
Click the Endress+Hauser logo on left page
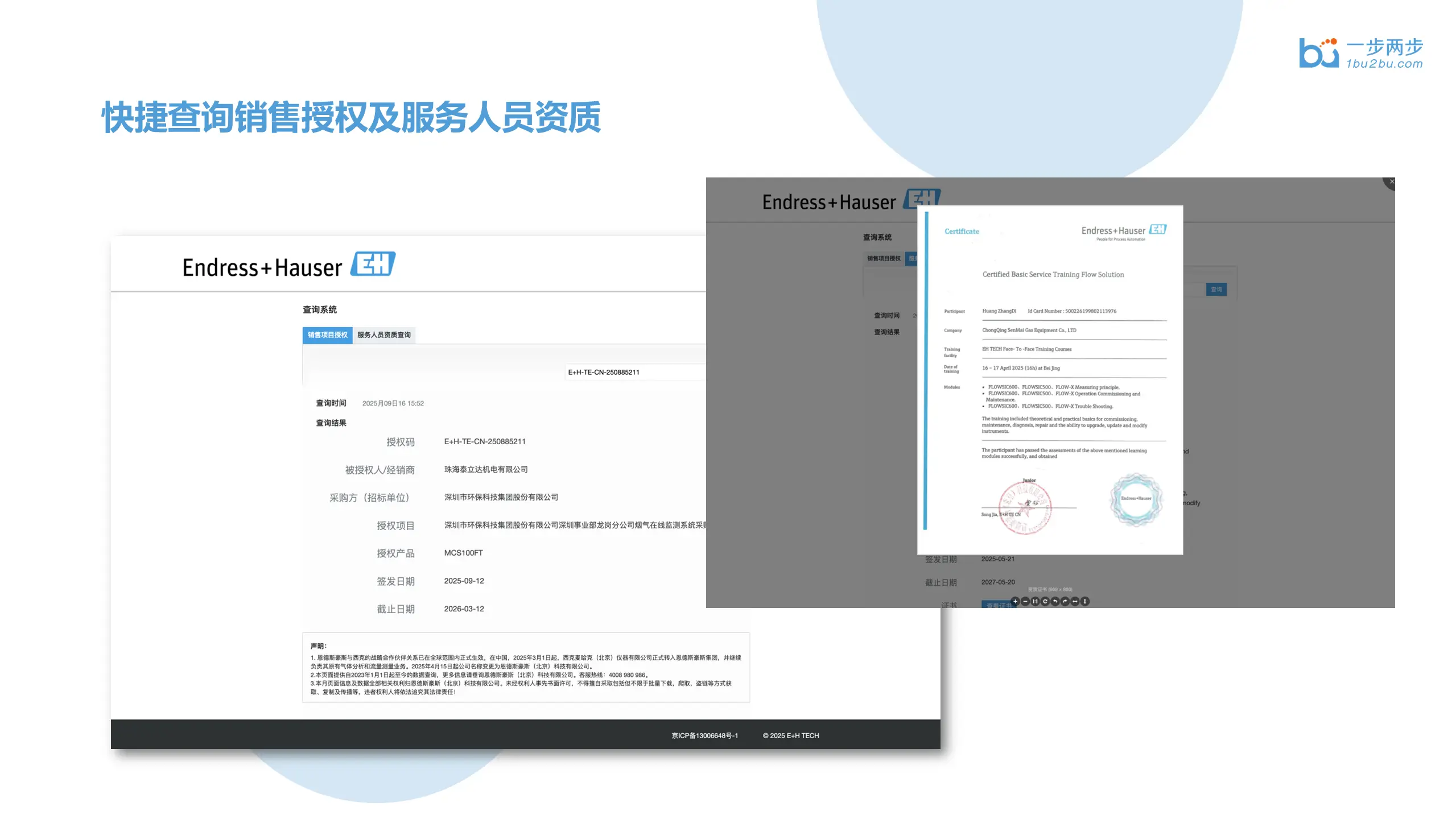[x=288, y=265]
